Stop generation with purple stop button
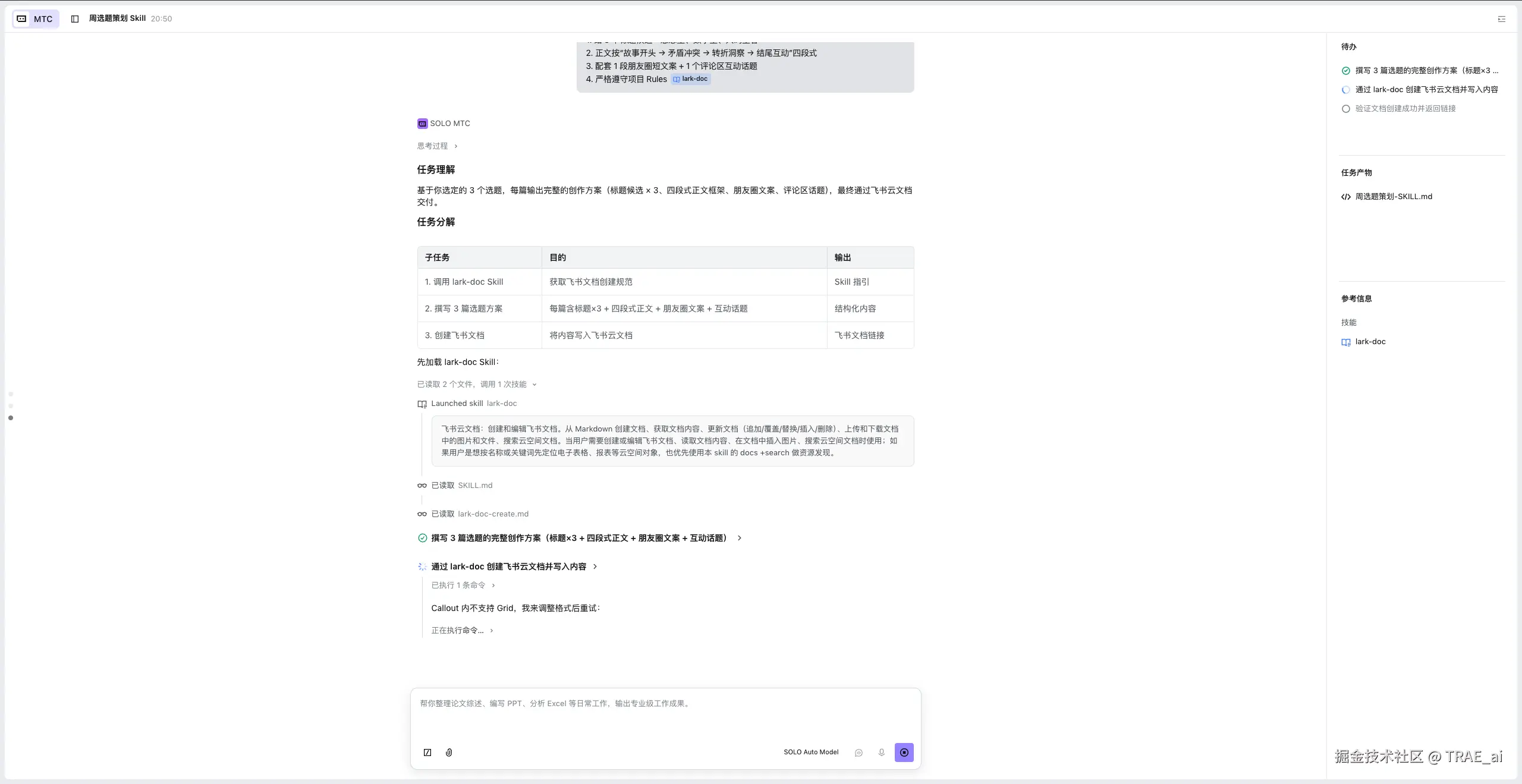The height and width of the screenshot is (784, 1522). click(904, 752)
